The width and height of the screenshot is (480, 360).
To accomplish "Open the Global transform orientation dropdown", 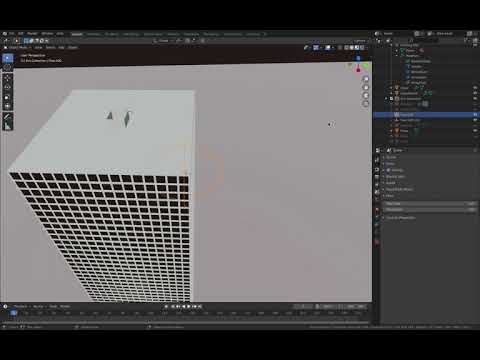I will pos(163,41).
